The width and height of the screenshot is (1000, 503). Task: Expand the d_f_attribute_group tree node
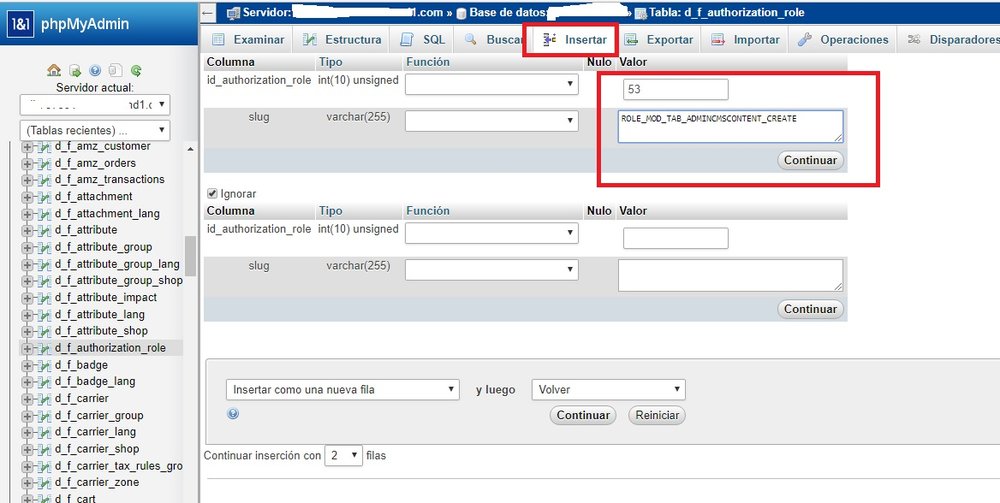(27, 247)
